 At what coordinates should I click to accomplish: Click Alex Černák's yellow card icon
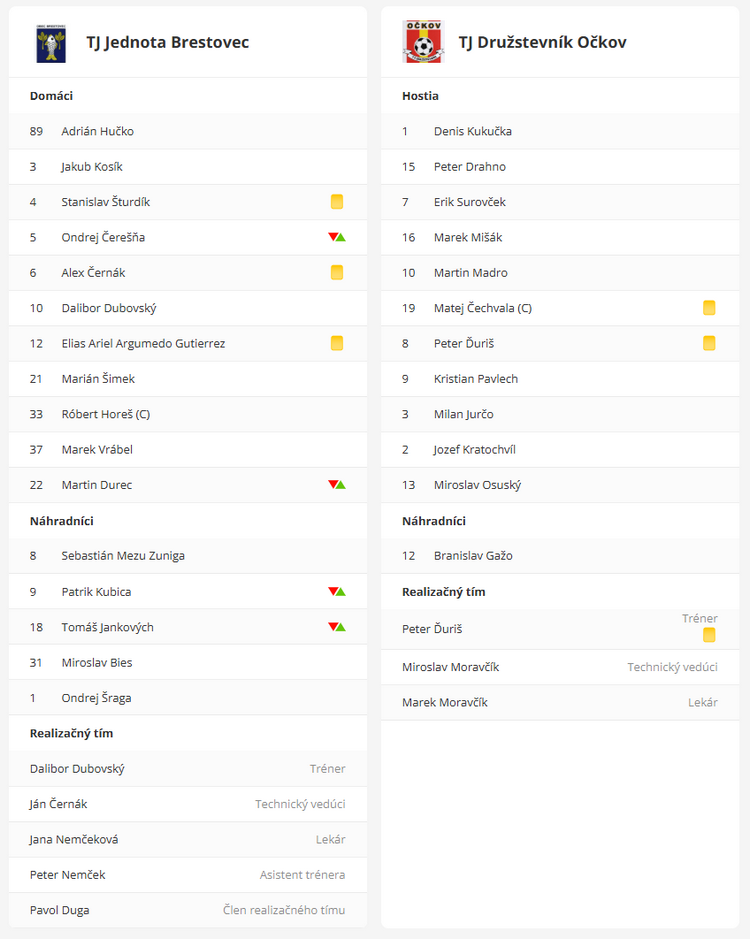point(337,272)
